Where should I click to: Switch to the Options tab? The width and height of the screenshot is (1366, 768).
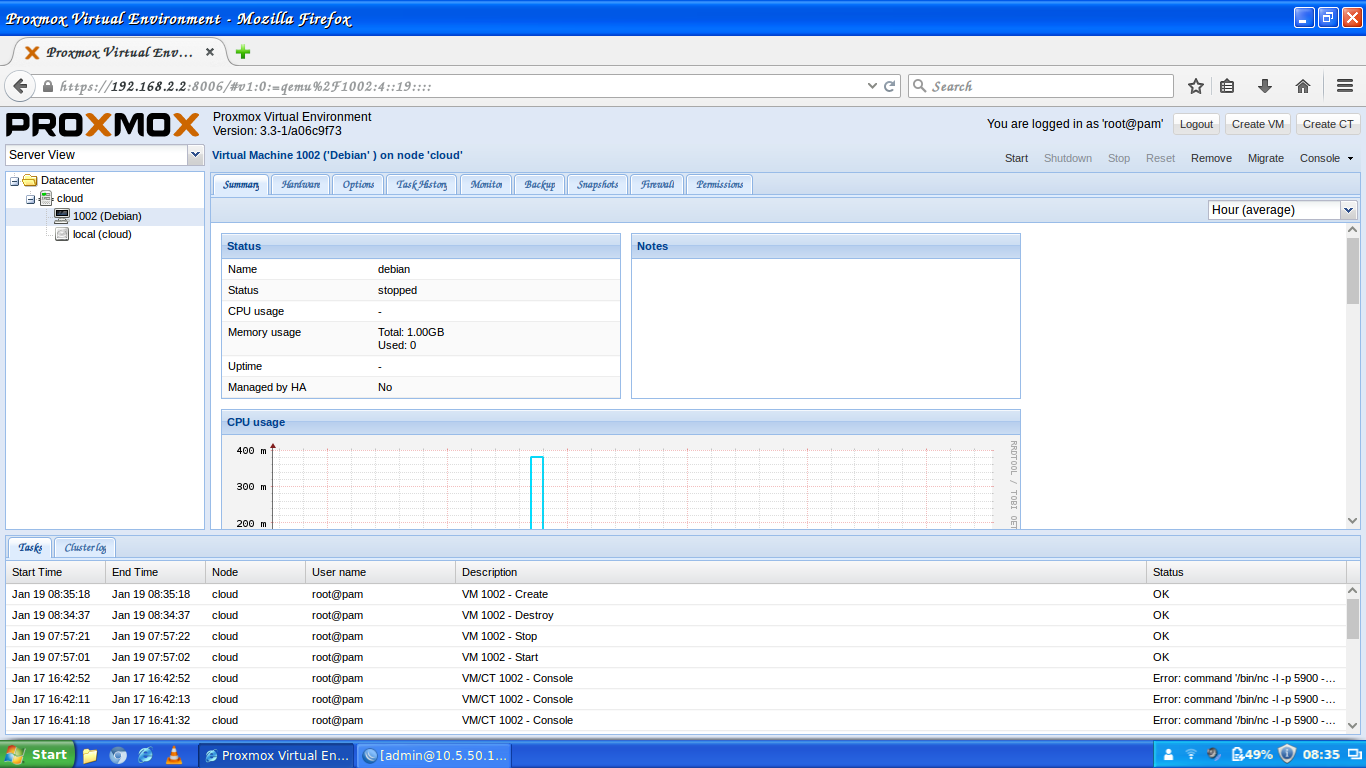358,184
